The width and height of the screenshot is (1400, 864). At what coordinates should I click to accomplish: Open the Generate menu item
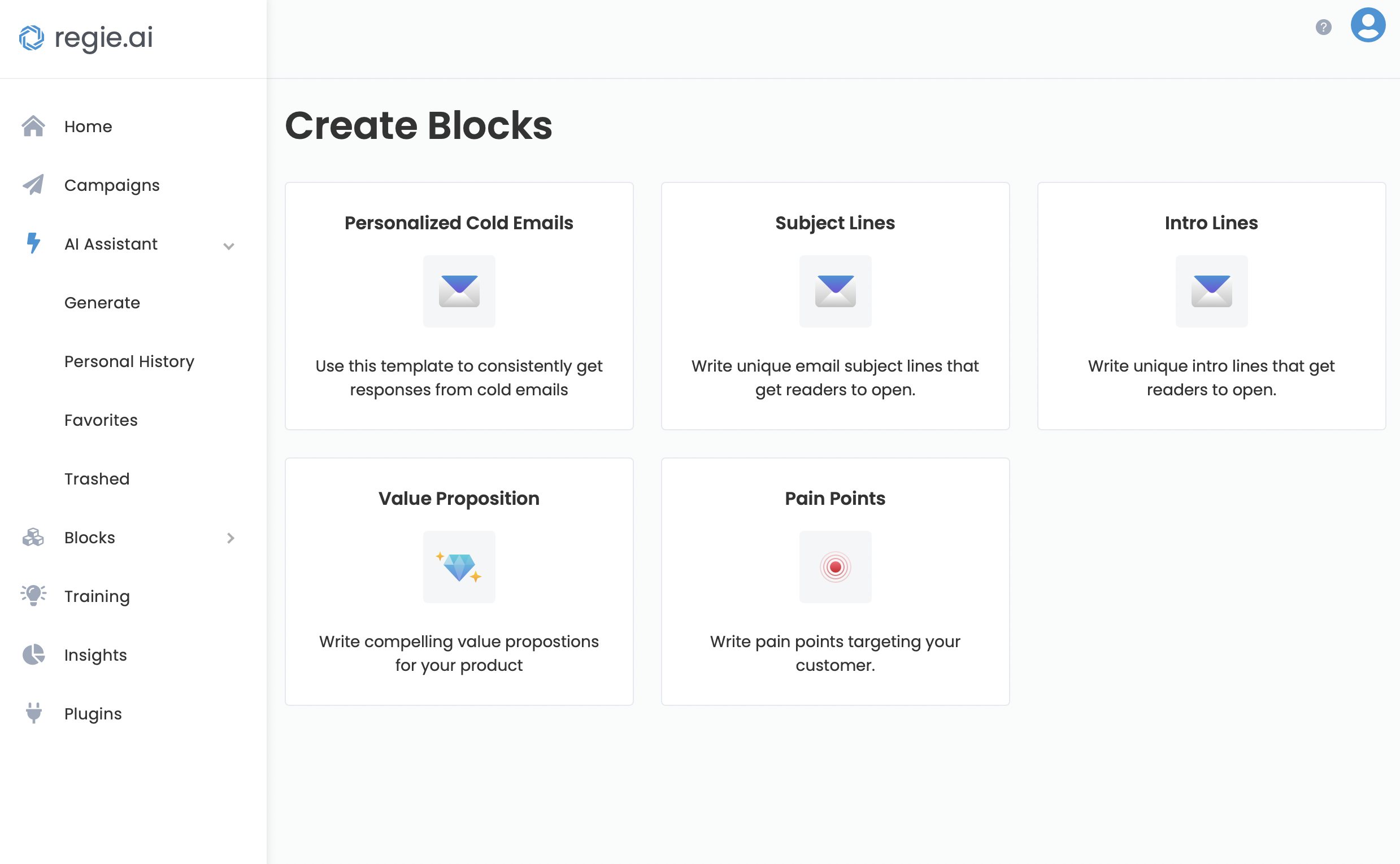tap(102, 302)
